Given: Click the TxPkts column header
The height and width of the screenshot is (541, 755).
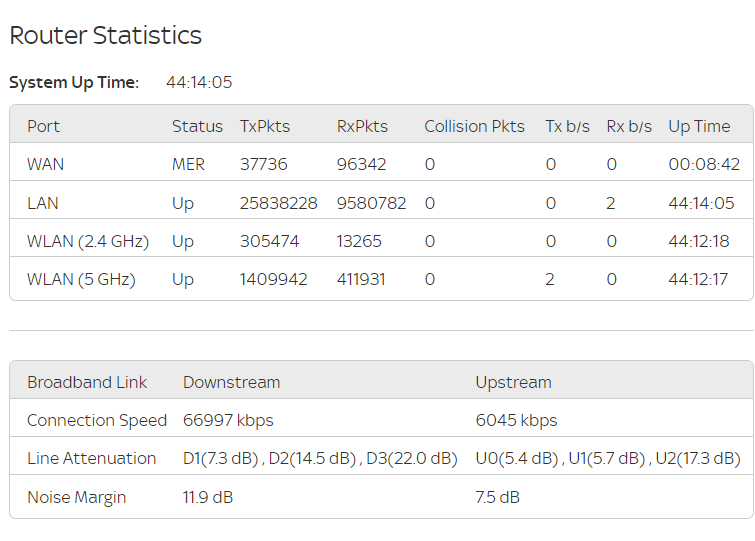Looking at the screenshot, I should [x=265, y=126].
